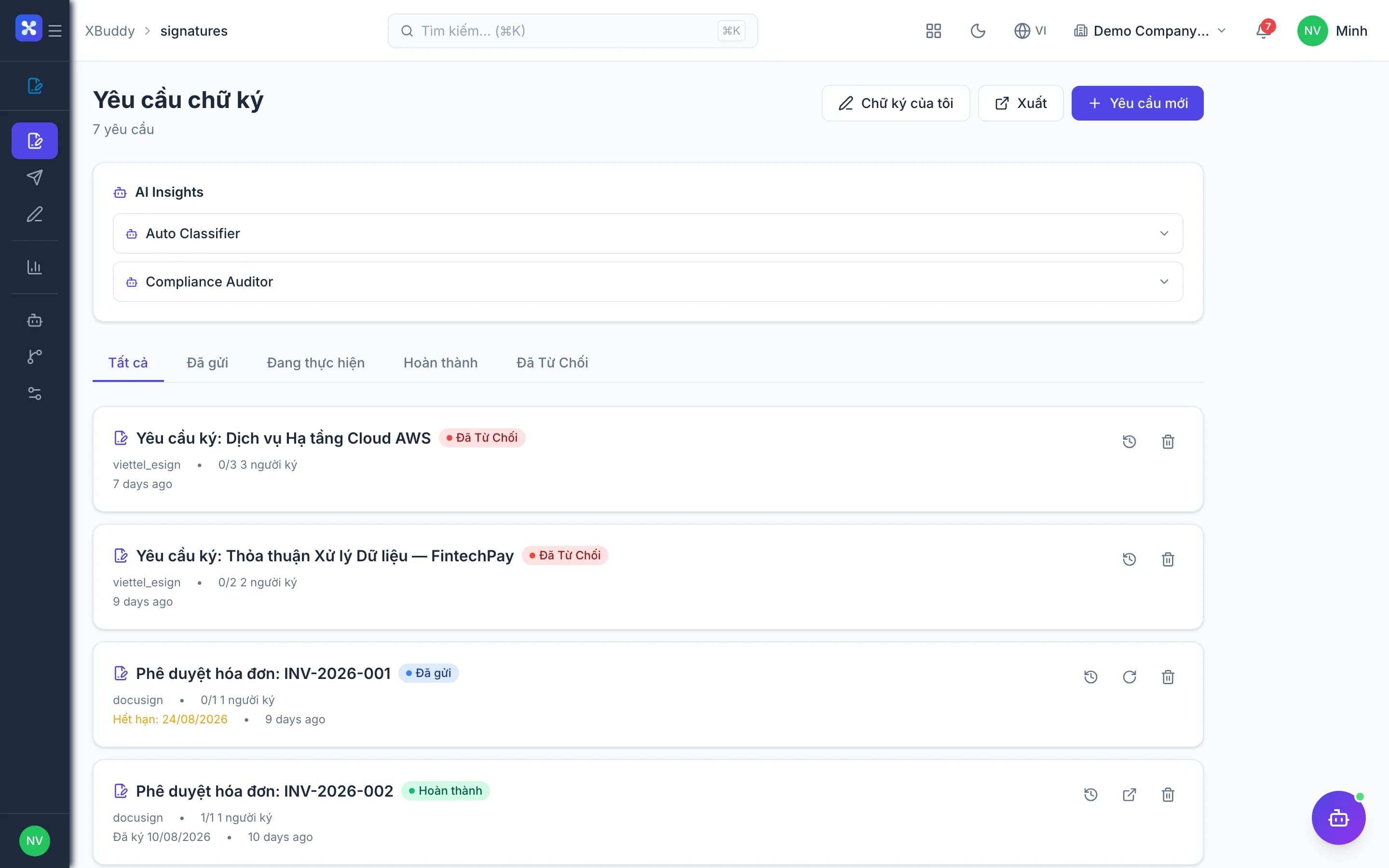Delete the INV-2026-002 request
1389x868 pixels.
(x=1168, y=795)
